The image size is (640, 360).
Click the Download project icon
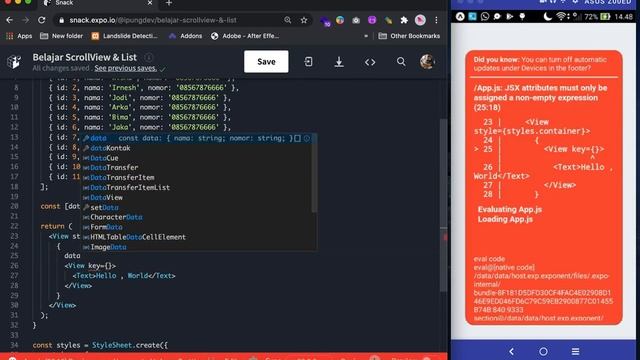coord(339,62)
